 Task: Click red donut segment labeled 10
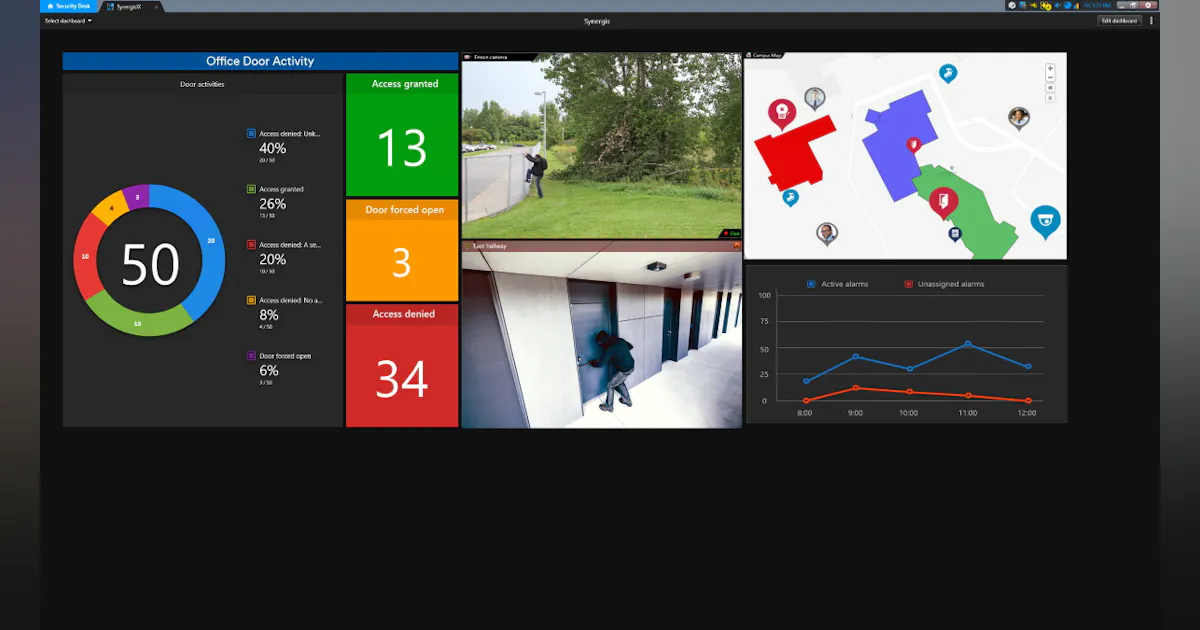pyautogui.click(x=86, y=257)
